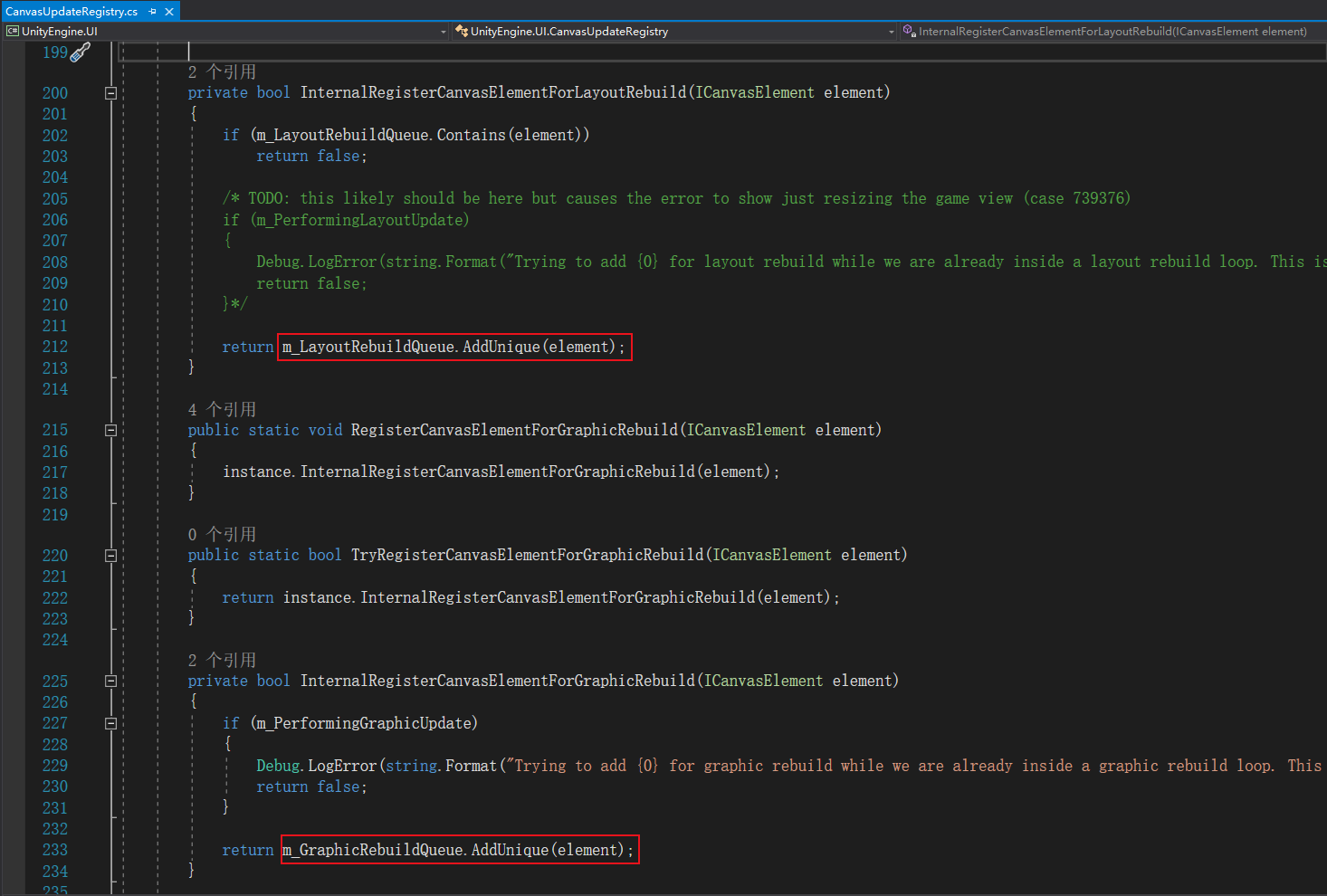Click the 0 references link above line 220

tap(222, 535)
